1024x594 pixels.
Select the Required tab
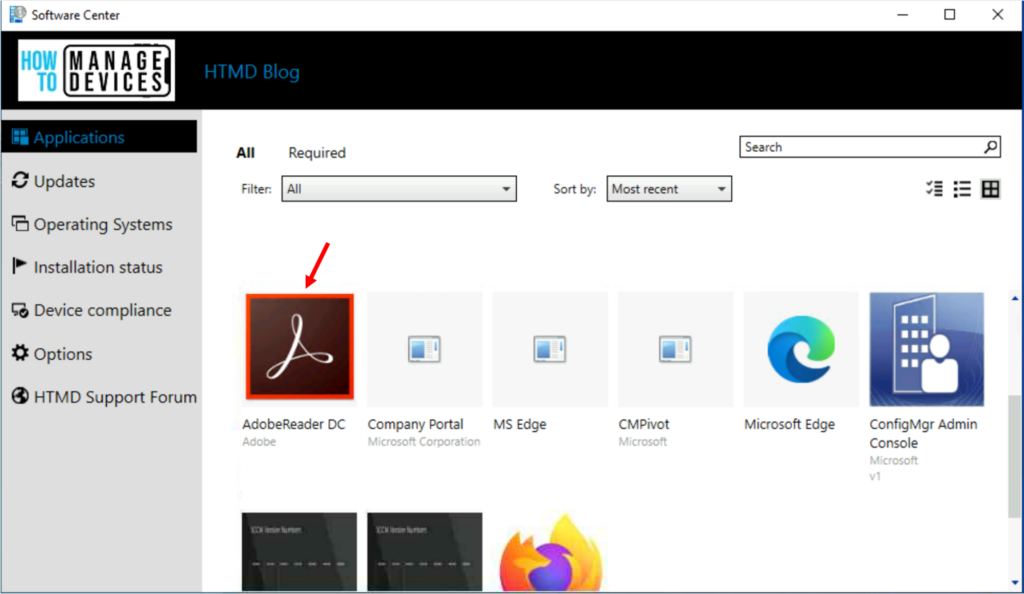point(317,153)
